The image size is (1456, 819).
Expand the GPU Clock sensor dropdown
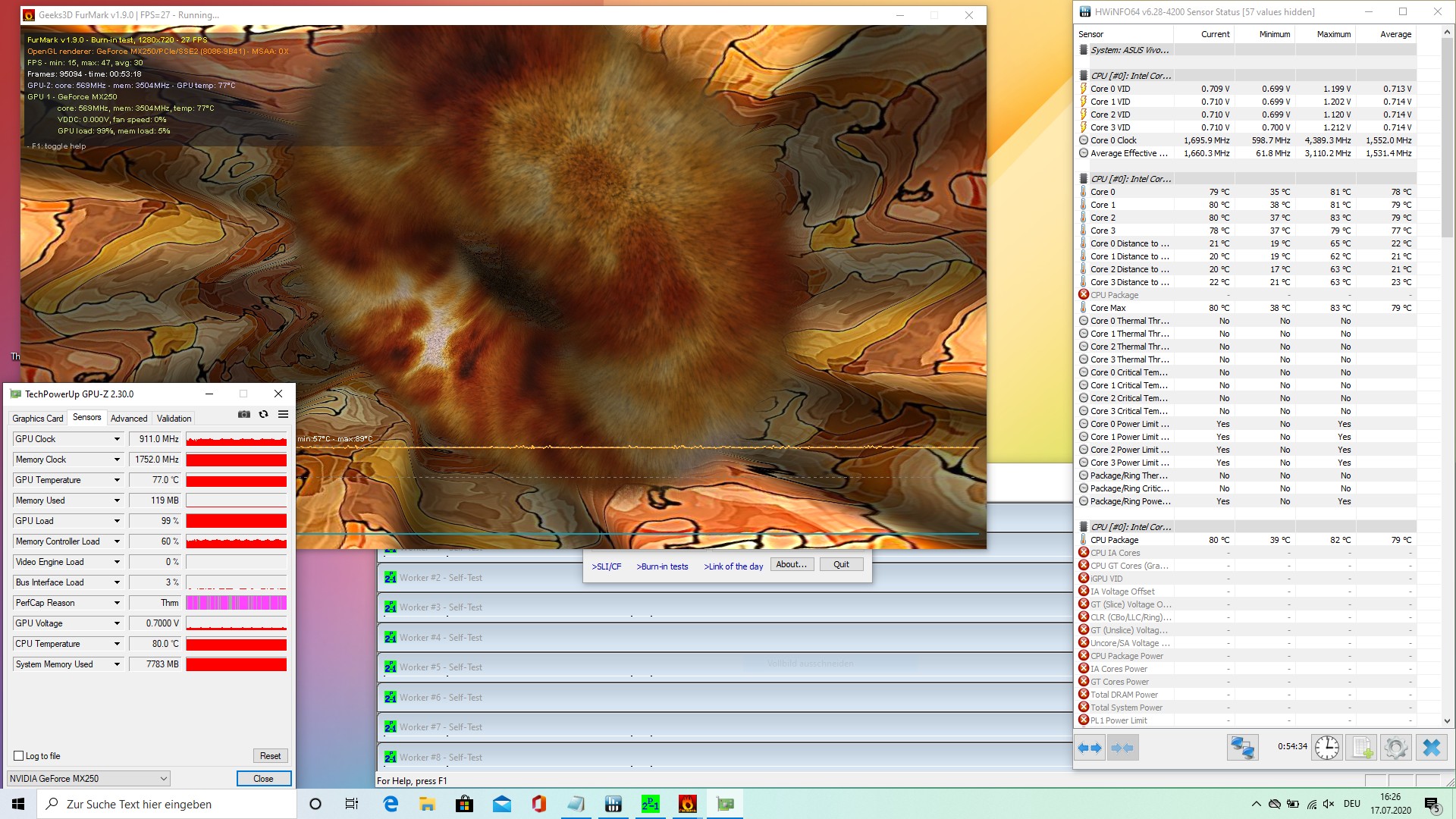point(117,439)
